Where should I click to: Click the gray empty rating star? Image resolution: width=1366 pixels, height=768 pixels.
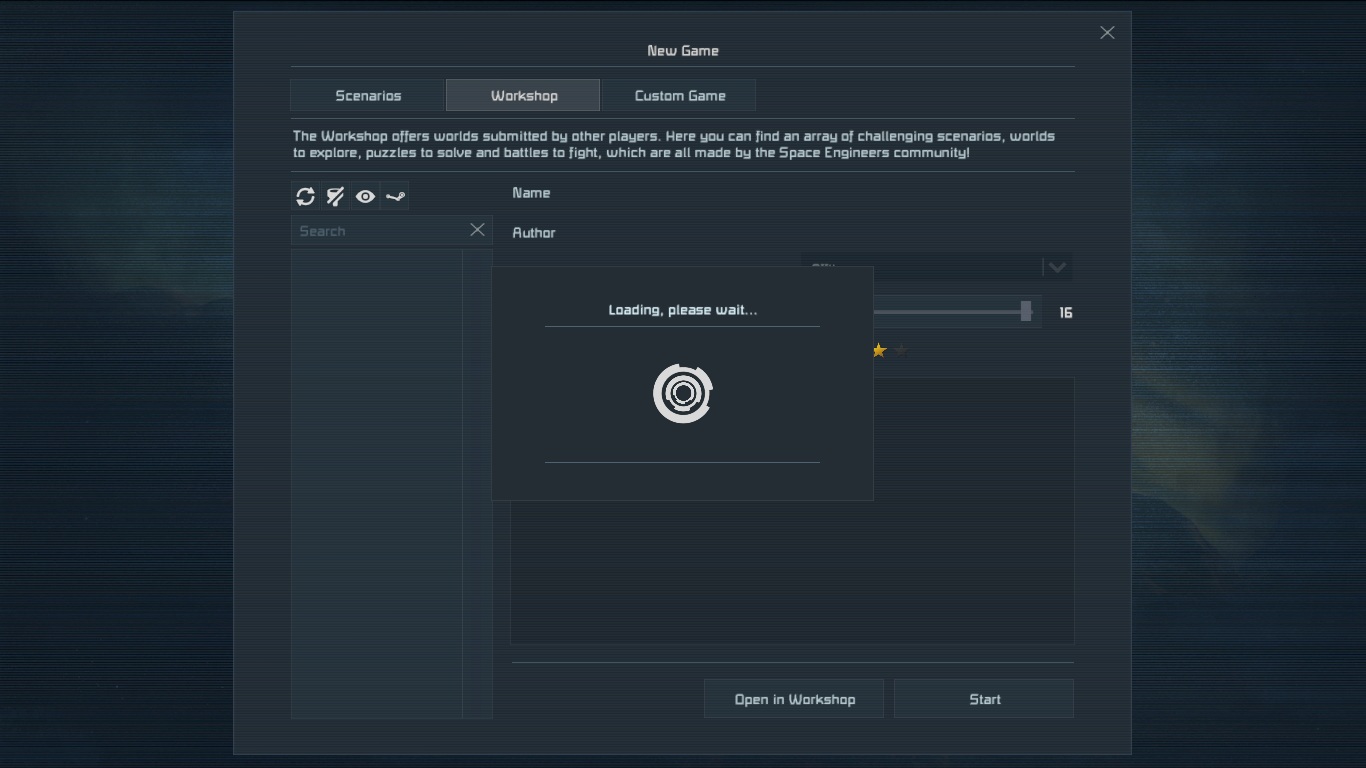pyautogui.click(x=902, y=350)
